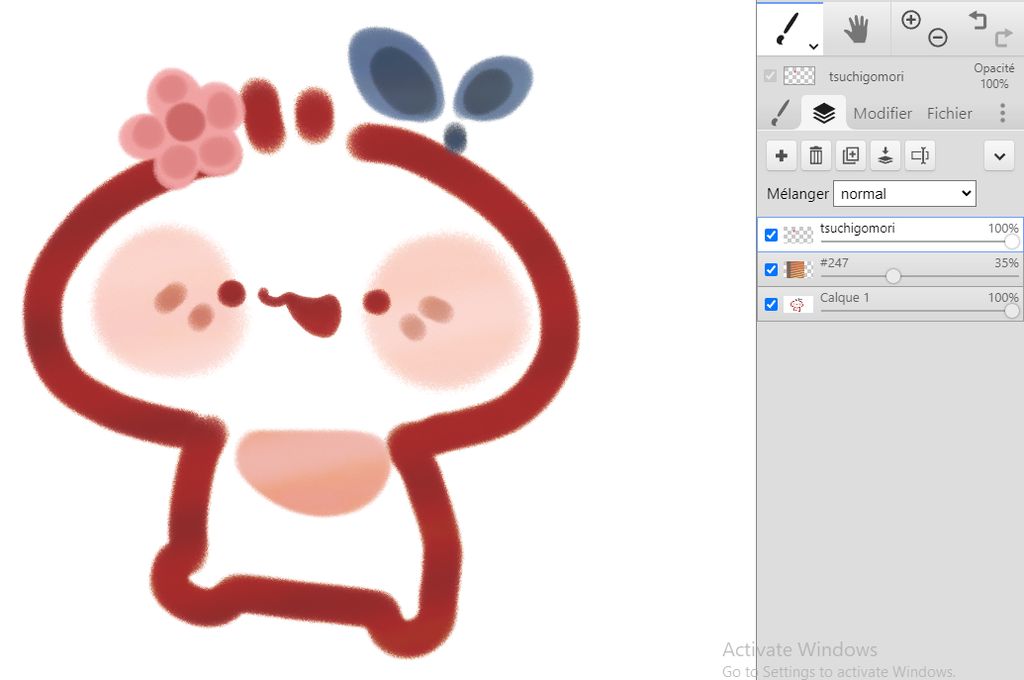
Task: Switch to the layers tab
Action: pos(824,113)
